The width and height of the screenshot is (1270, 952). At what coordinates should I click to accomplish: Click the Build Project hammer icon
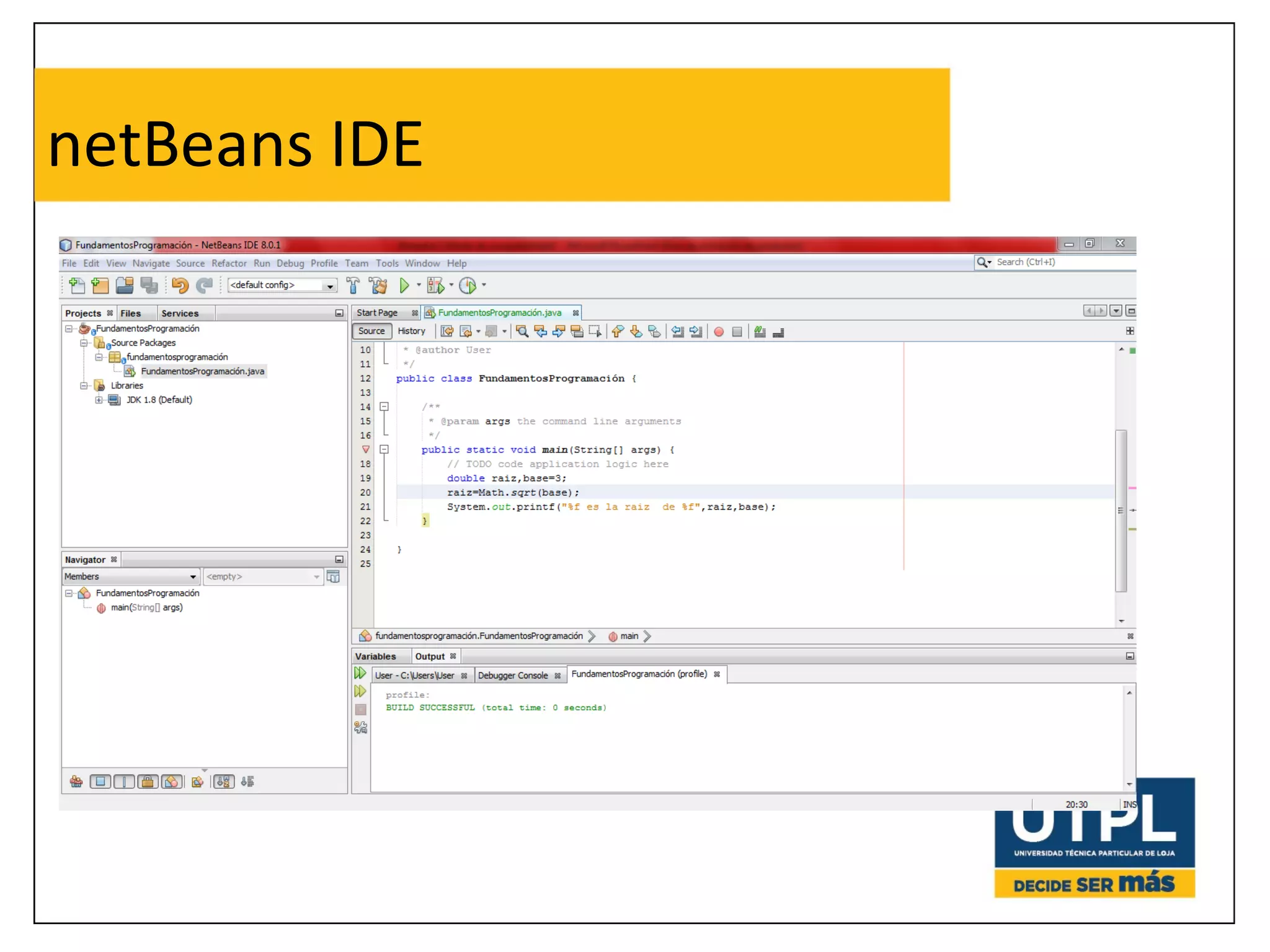(x=353, y=285)
